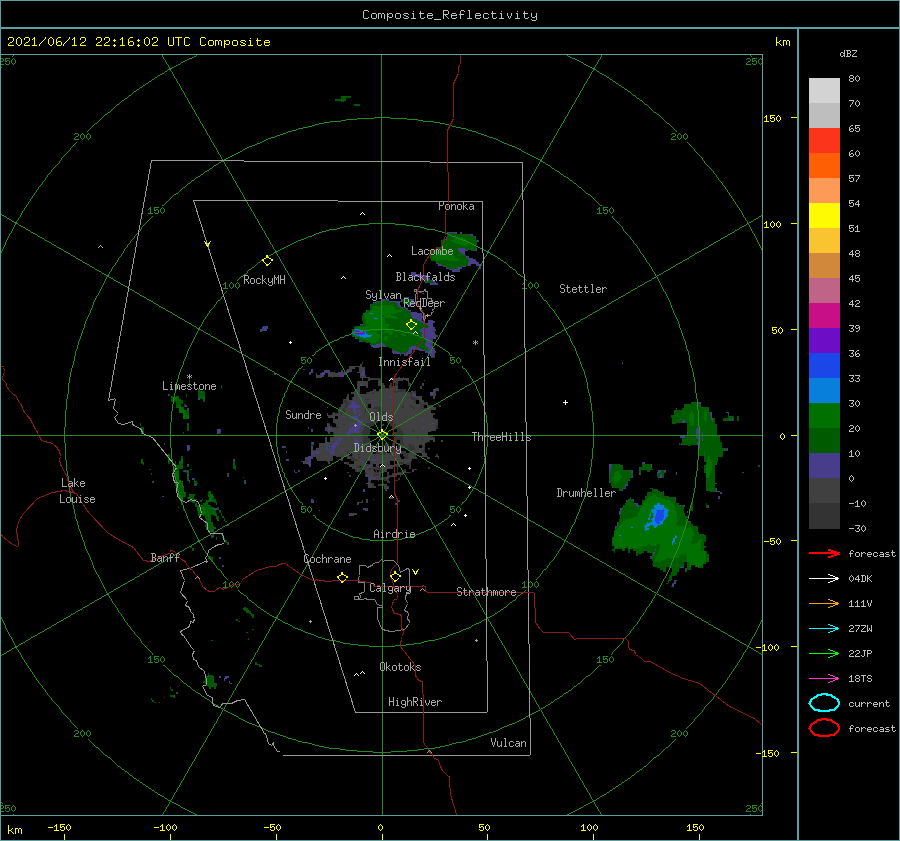This screenshot has width=900, height=841.
Task: Click the Blackfalds town label
Action: (x=425, y=277)
